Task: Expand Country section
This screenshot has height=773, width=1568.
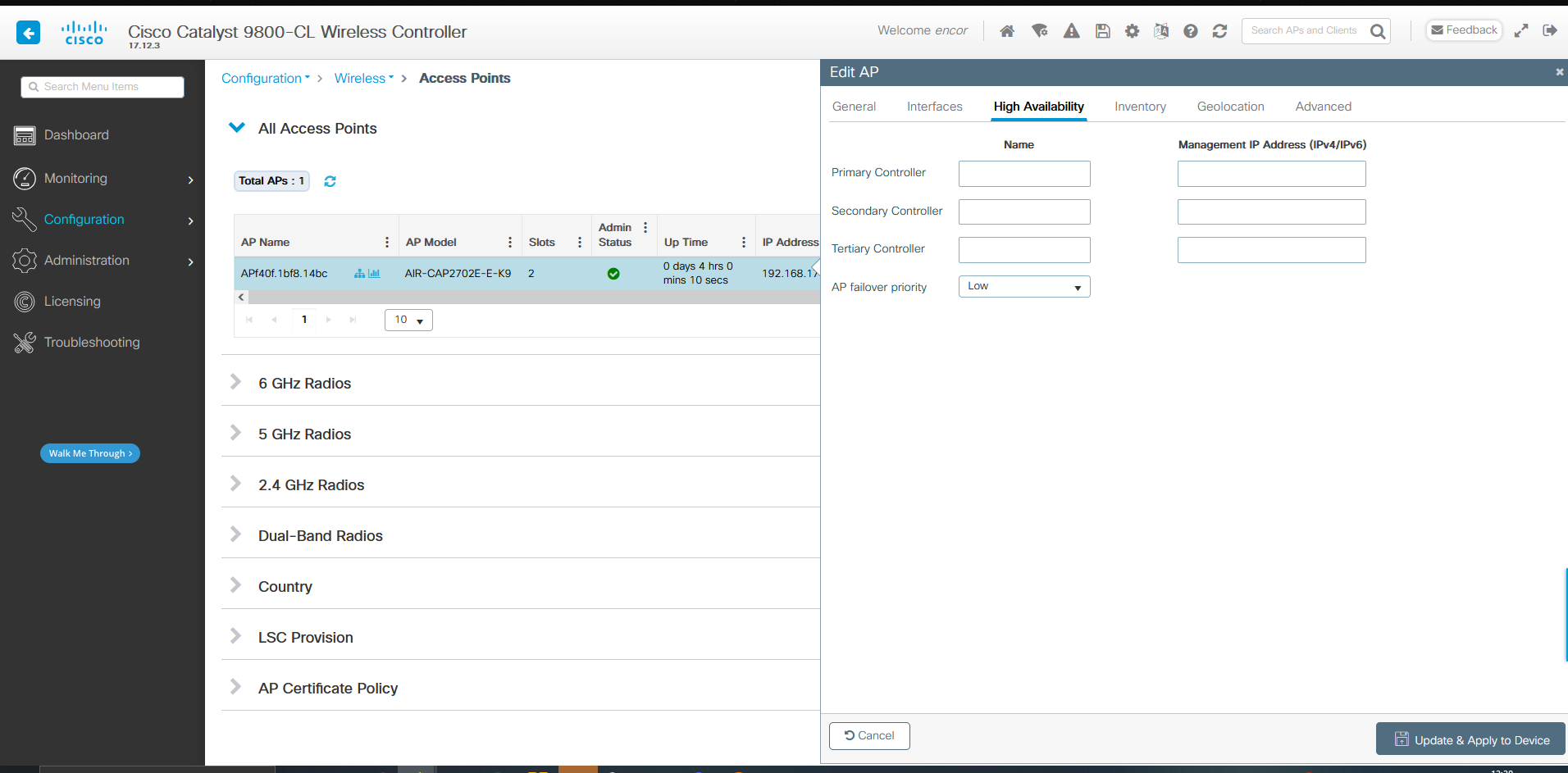Action: tap(236, 585)
